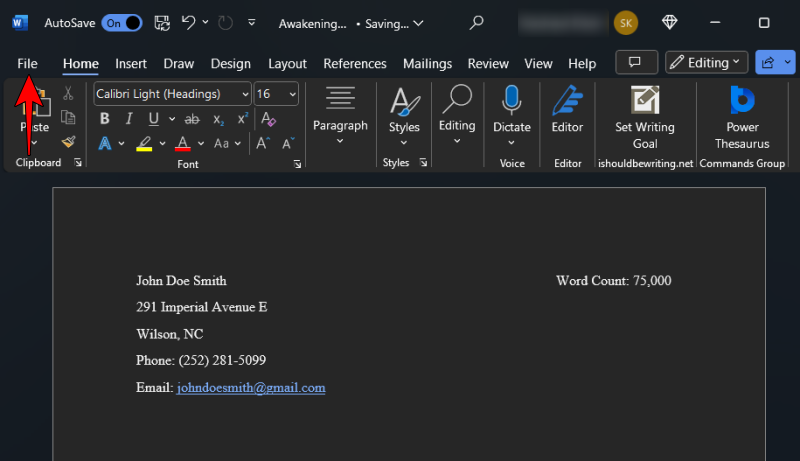Open the File menu
The image size is (800, 461).
click(27, 63)
